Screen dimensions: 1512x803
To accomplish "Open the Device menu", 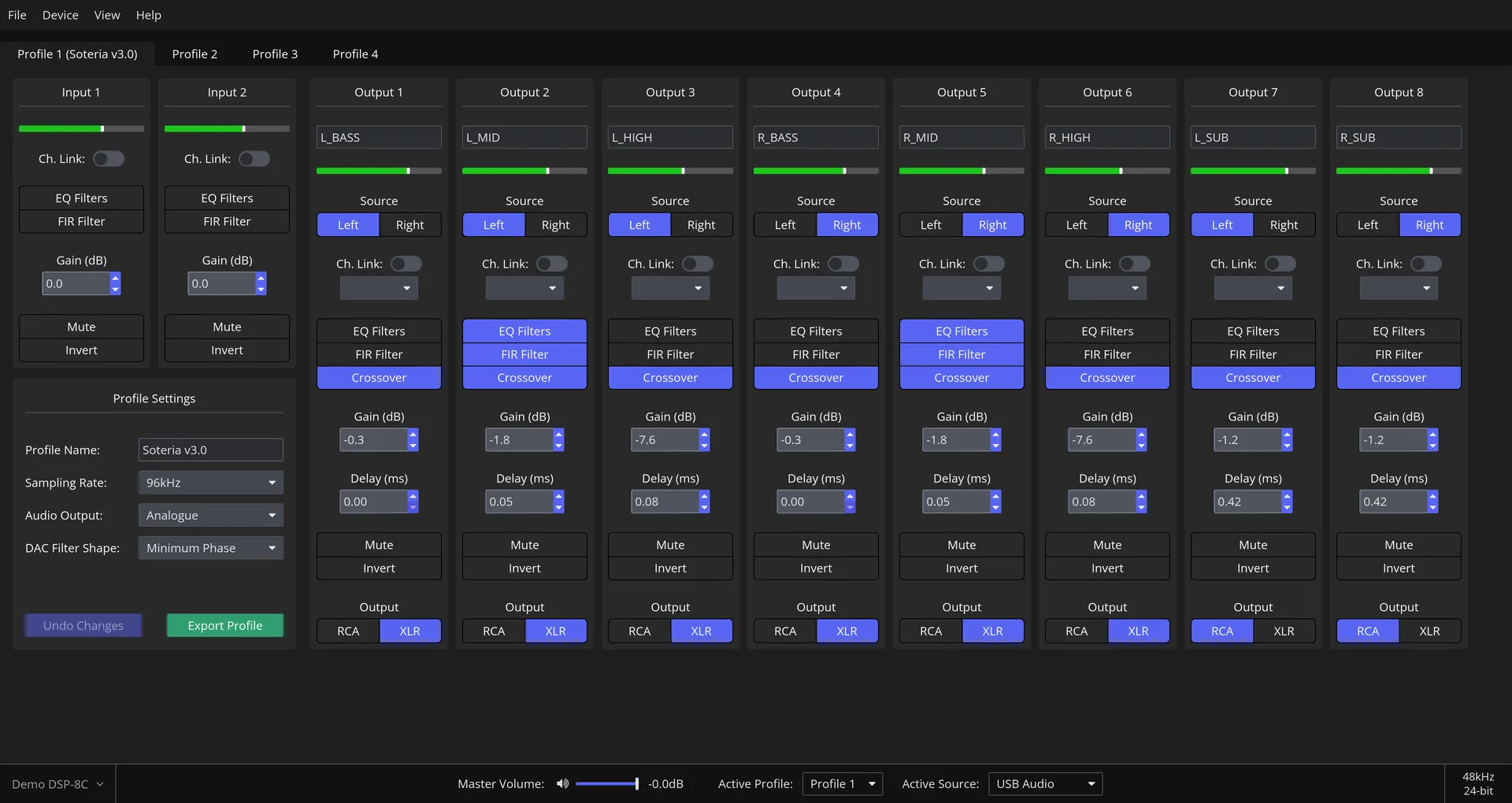I will point(61,15).
